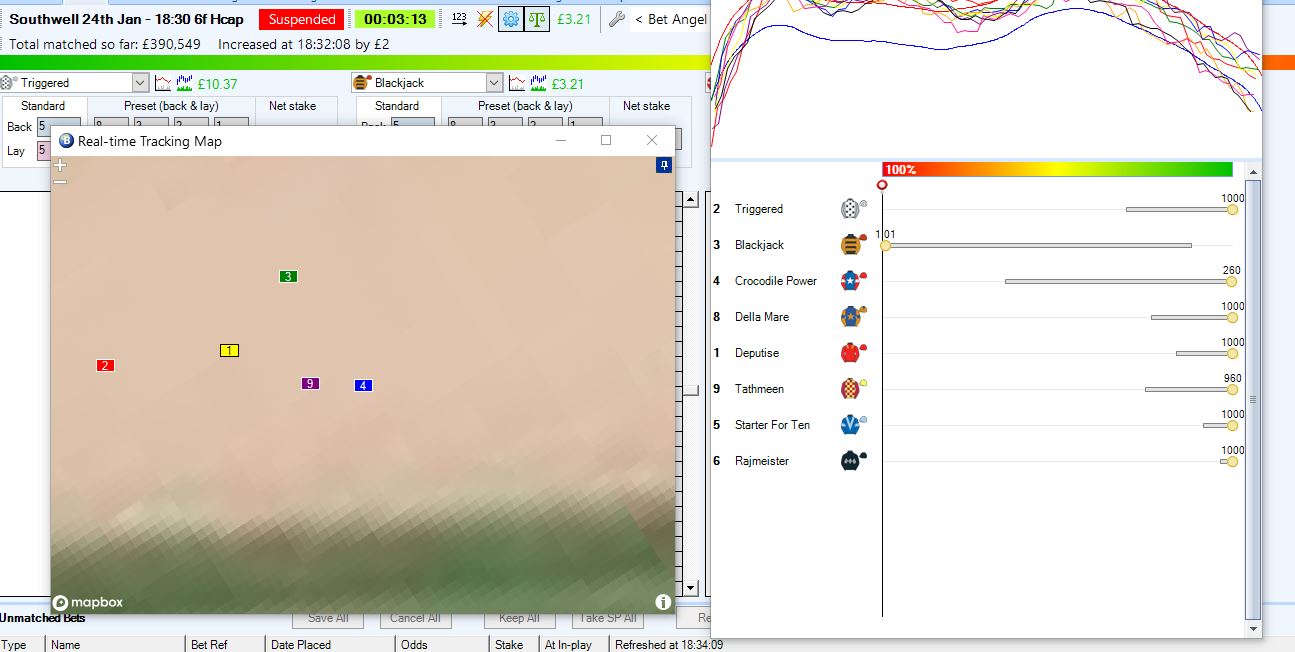Click the Blackjack 1.01 slider handle

tap(885, 245)
